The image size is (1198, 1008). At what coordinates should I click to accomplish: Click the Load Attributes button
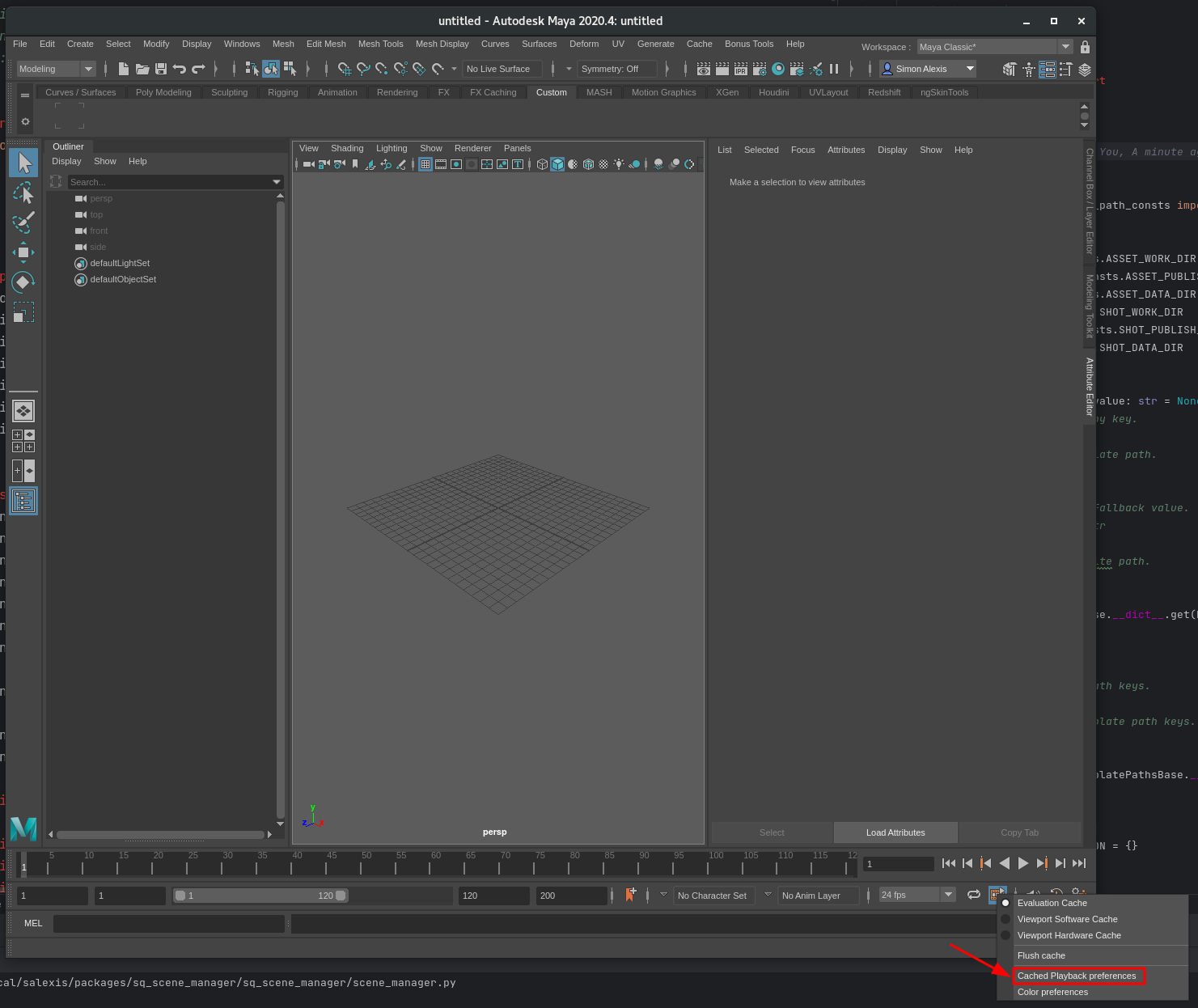pos(895,832)
